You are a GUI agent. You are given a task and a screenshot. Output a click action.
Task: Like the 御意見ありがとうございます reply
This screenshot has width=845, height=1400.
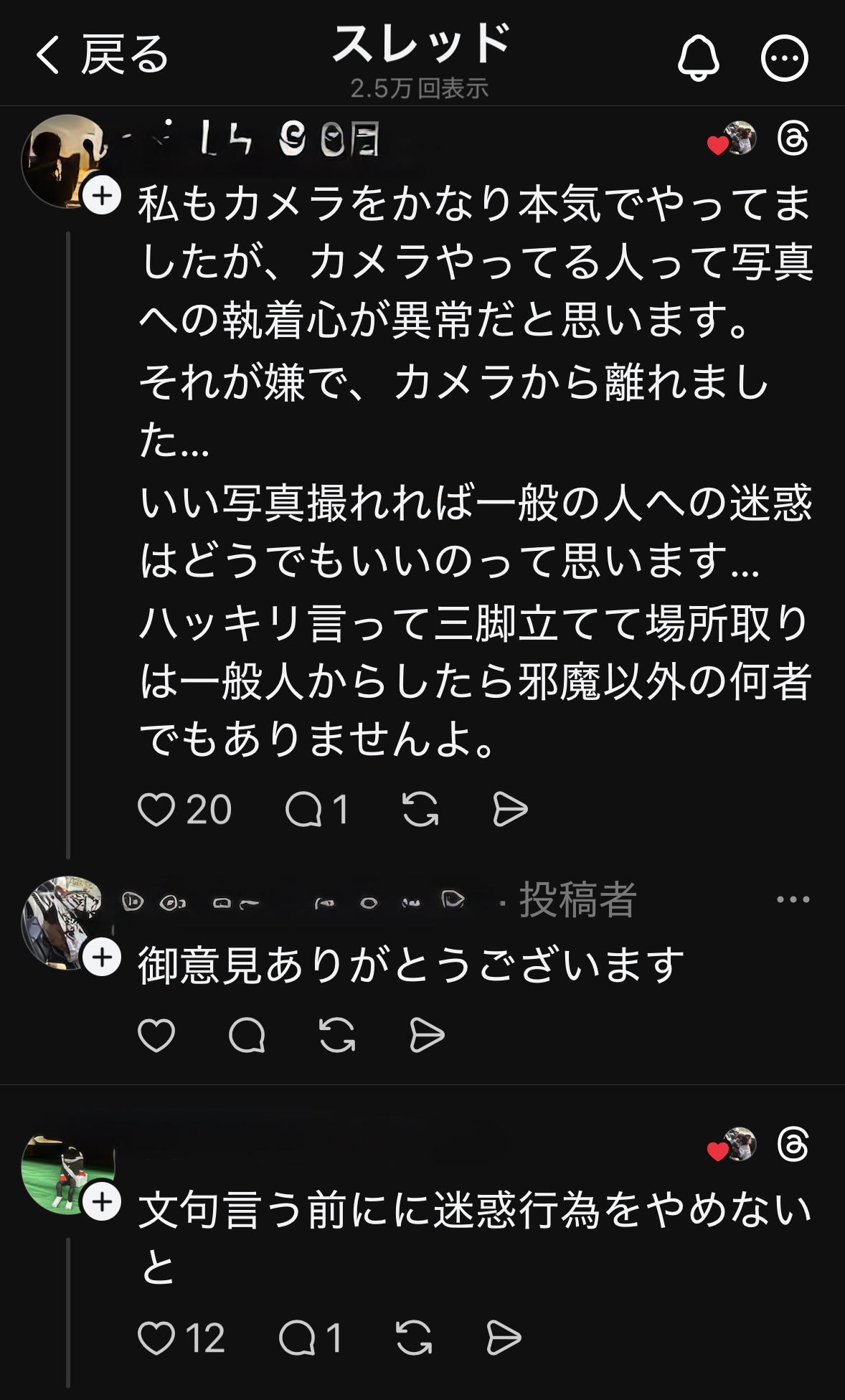point(156,1035)
